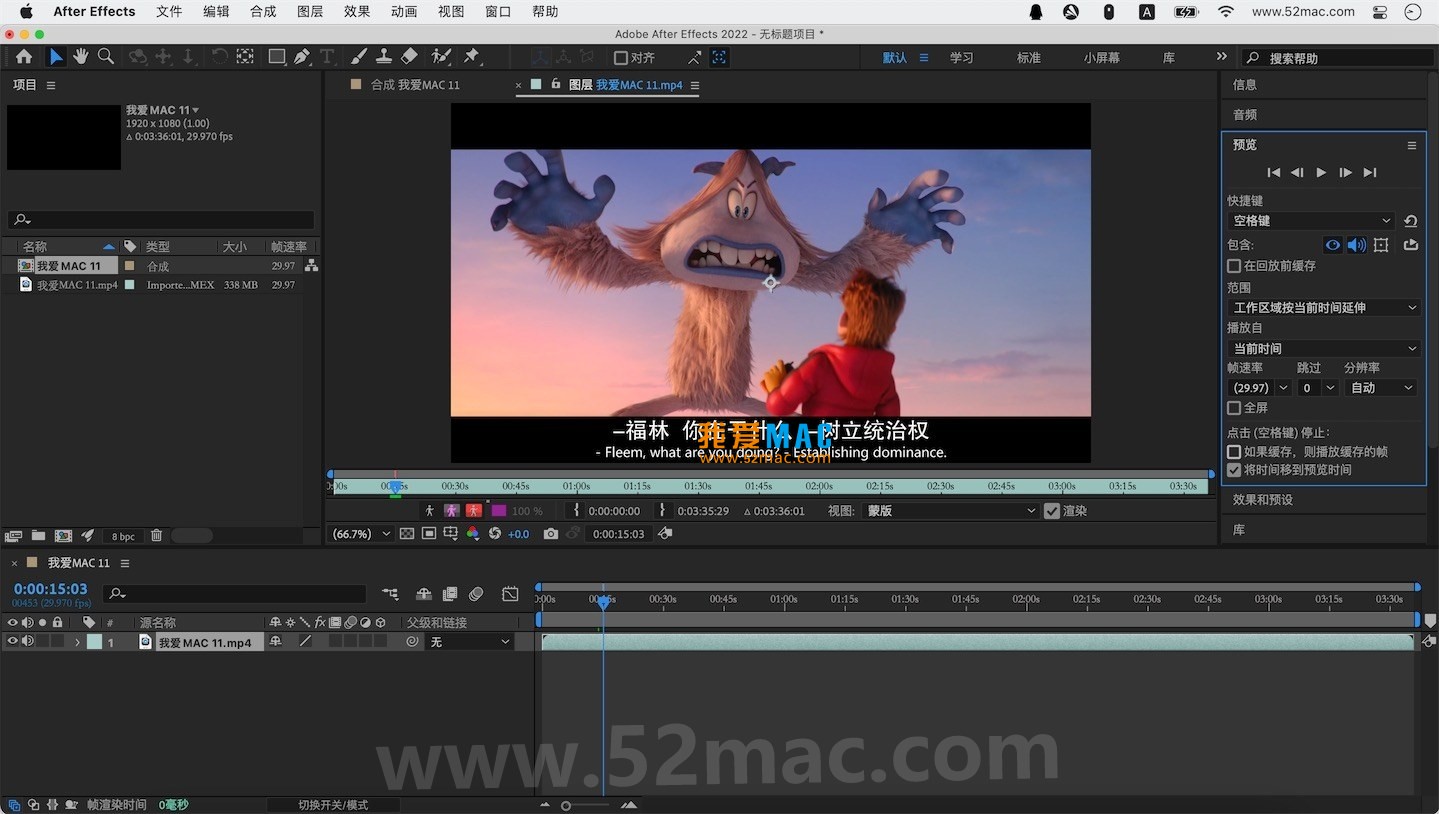Take a snapshot with camera icon
This screenshot has height=814, width=1439.
(551, 534)
